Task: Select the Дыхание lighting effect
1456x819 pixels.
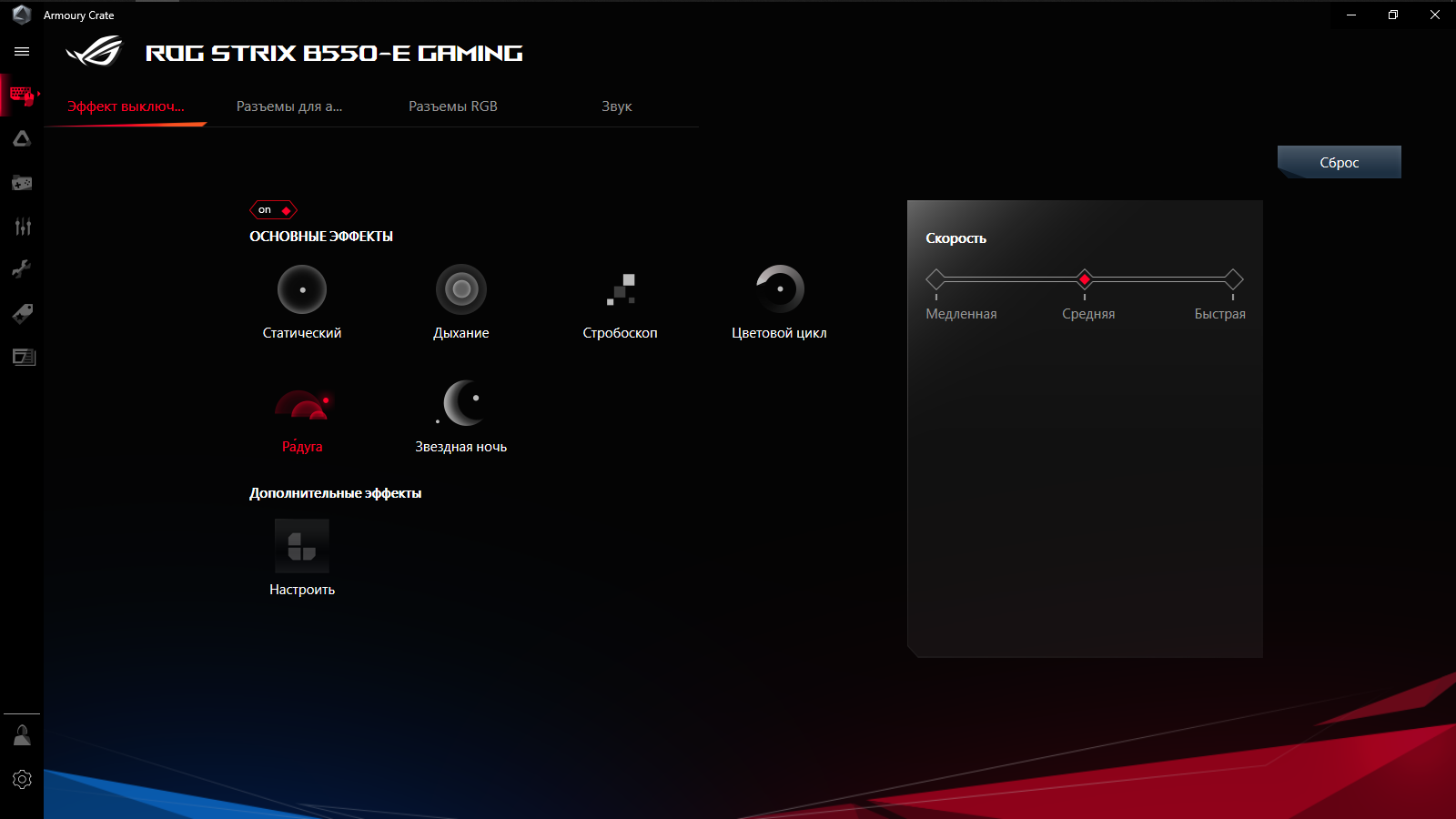Action: point(461,303)
